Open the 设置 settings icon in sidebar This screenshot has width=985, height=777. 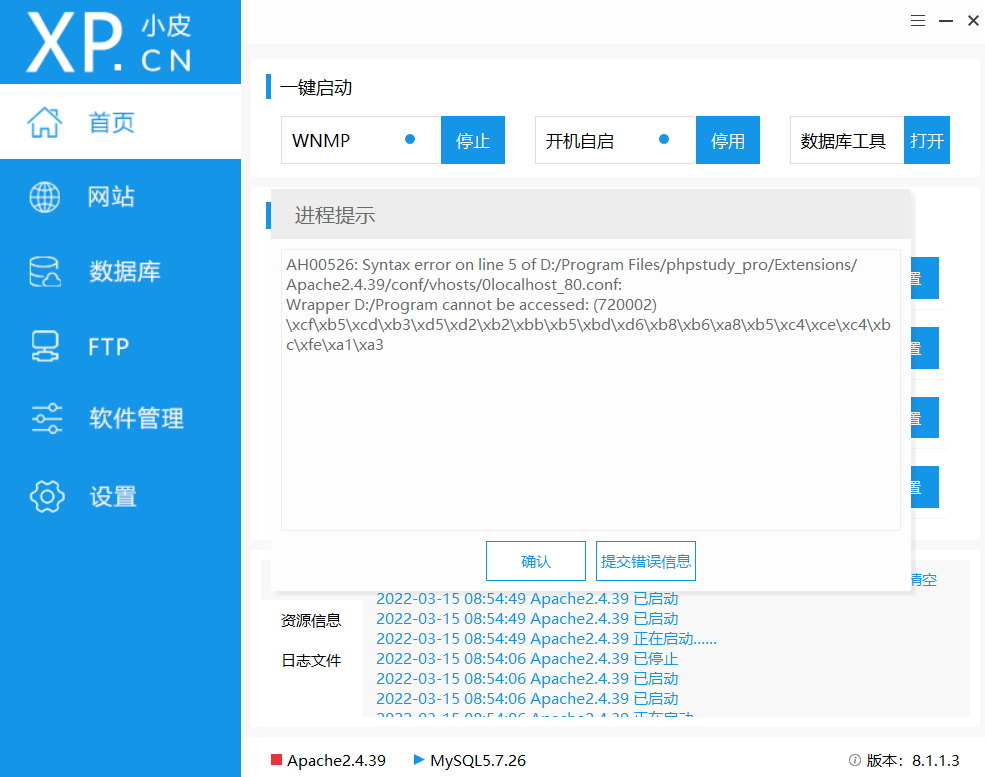point(46,496)
